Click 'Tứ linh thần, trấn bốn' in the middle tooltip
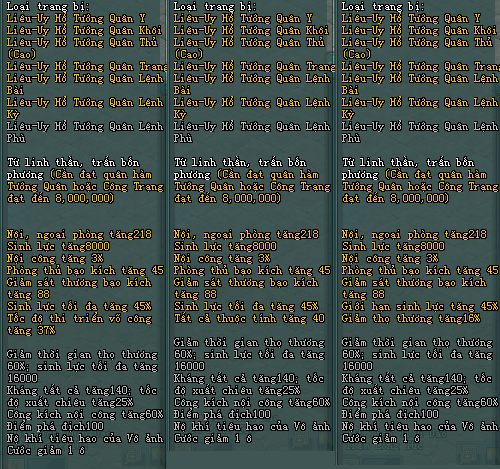The height and width of the screenshot is (469, 500). [x=240, y=163]
